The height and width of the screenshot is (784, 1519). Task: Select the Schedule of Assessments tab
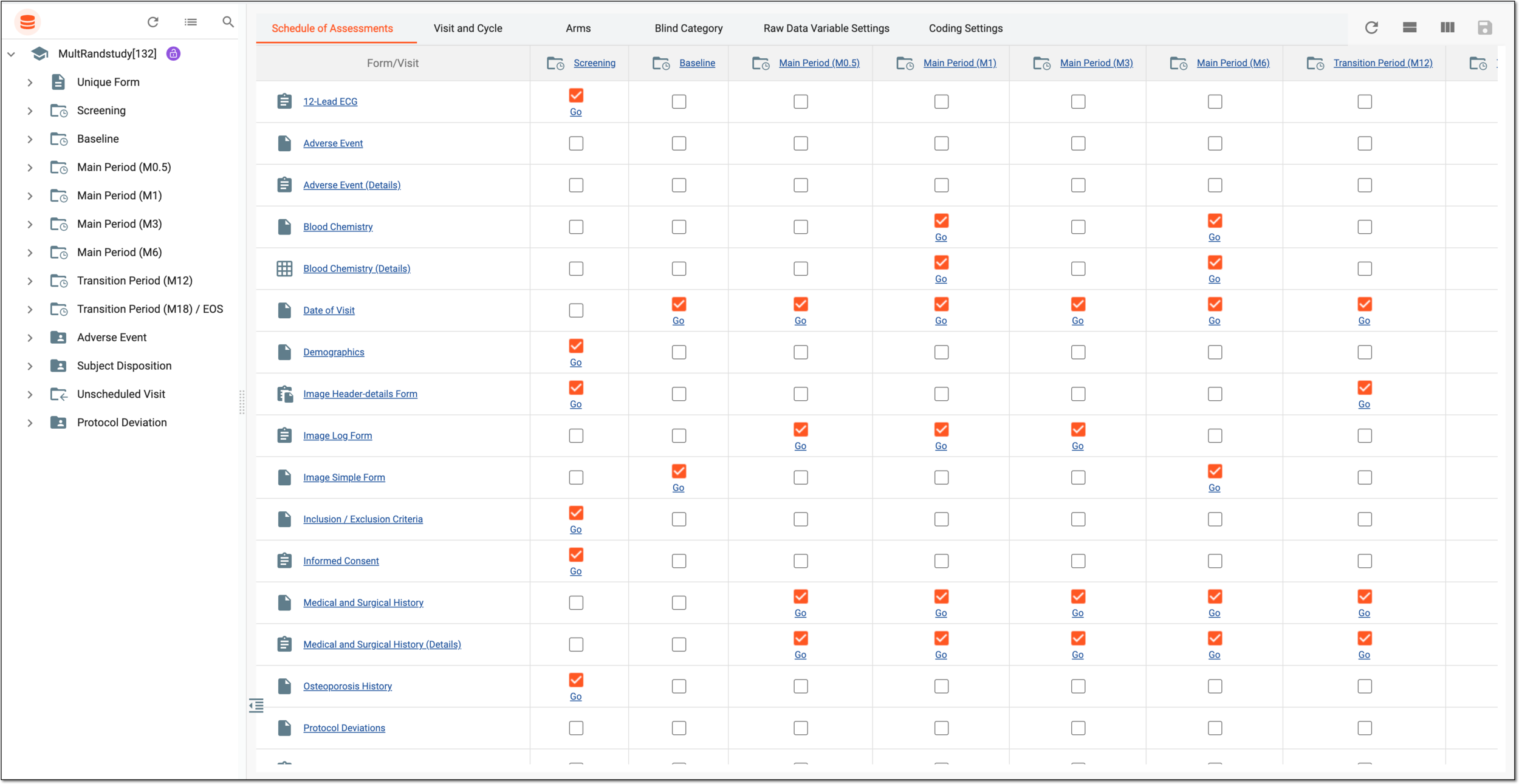pos(332,29)
